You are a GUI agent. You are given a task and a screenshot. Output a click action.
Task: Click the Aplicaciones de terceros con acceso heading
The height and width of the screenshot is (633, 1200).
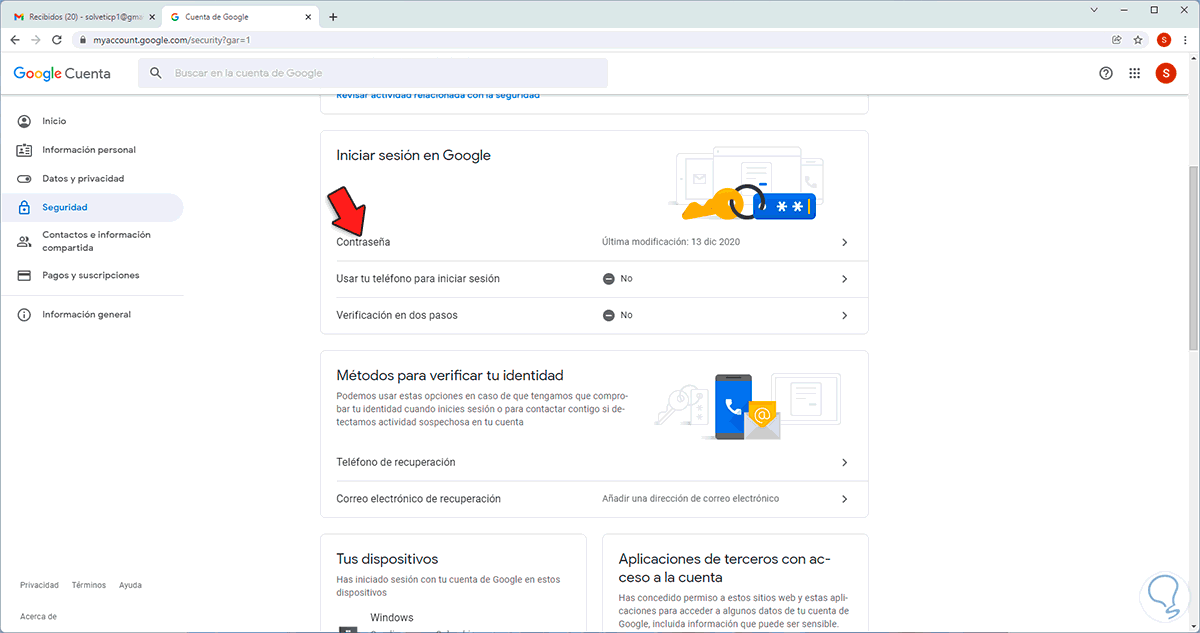(x=725, y=568)
